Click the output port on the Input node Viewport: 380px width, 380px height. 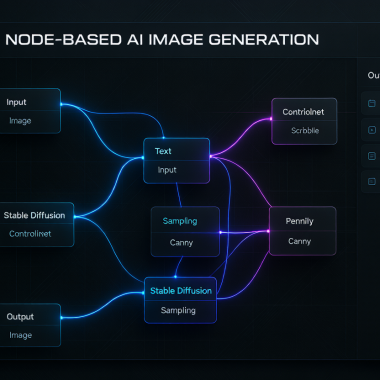[61, 104]
